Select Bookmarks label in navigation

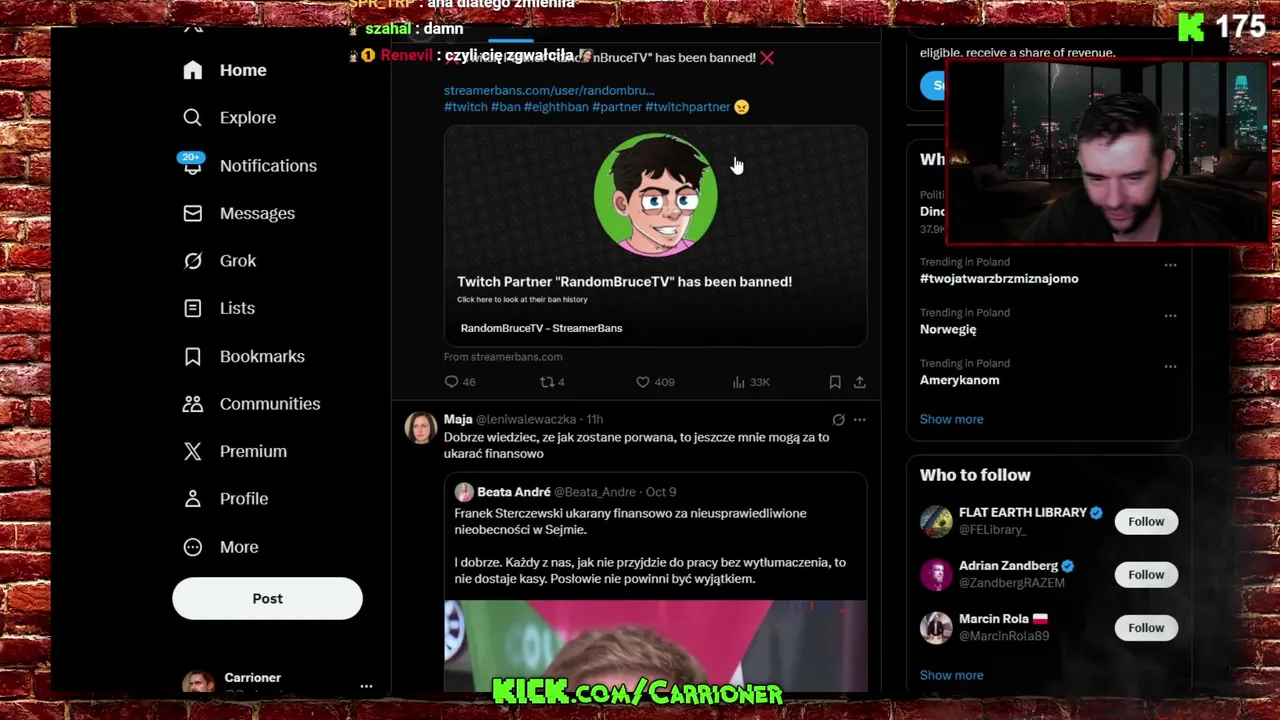point(262,356)
